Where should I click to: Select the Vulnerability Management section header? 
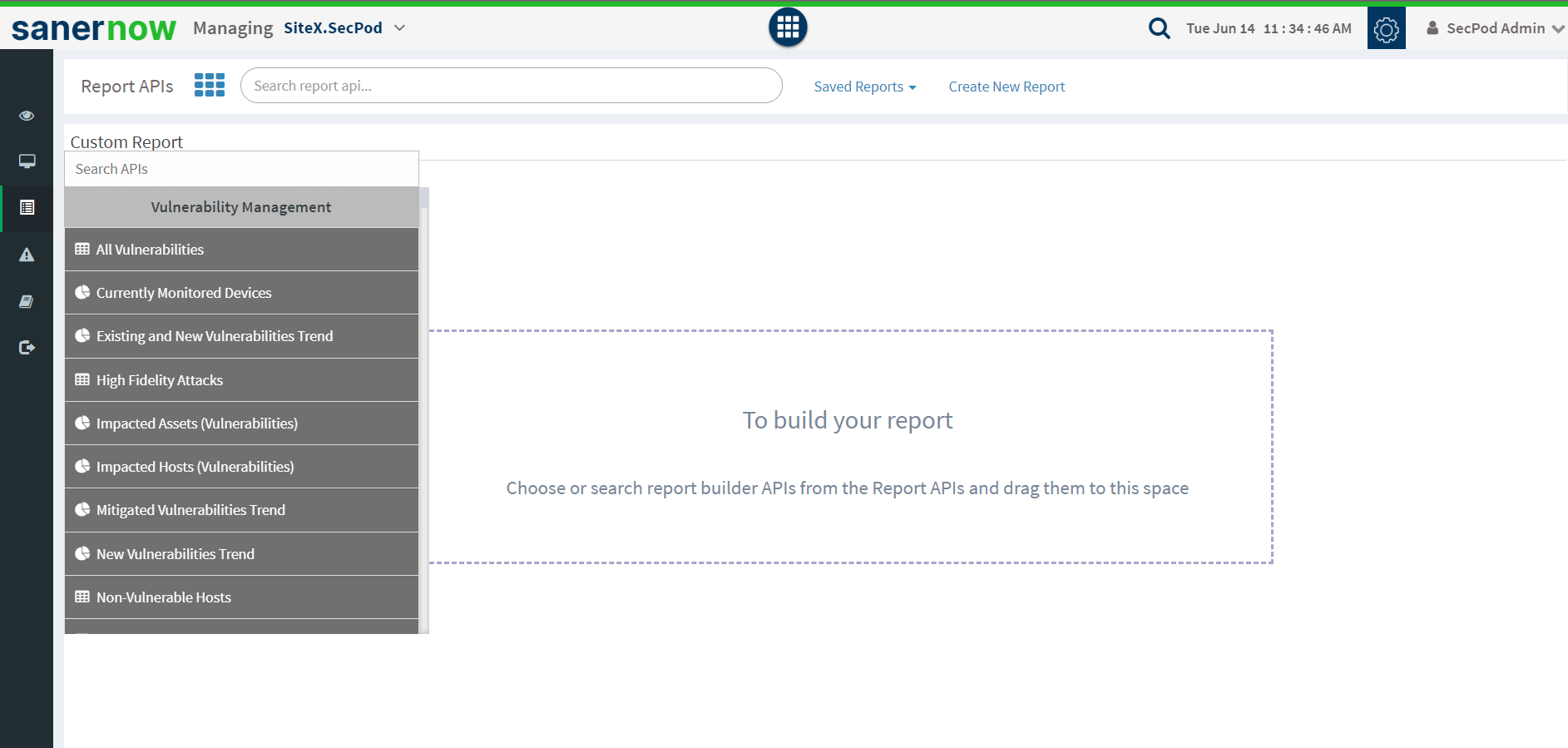241,207
